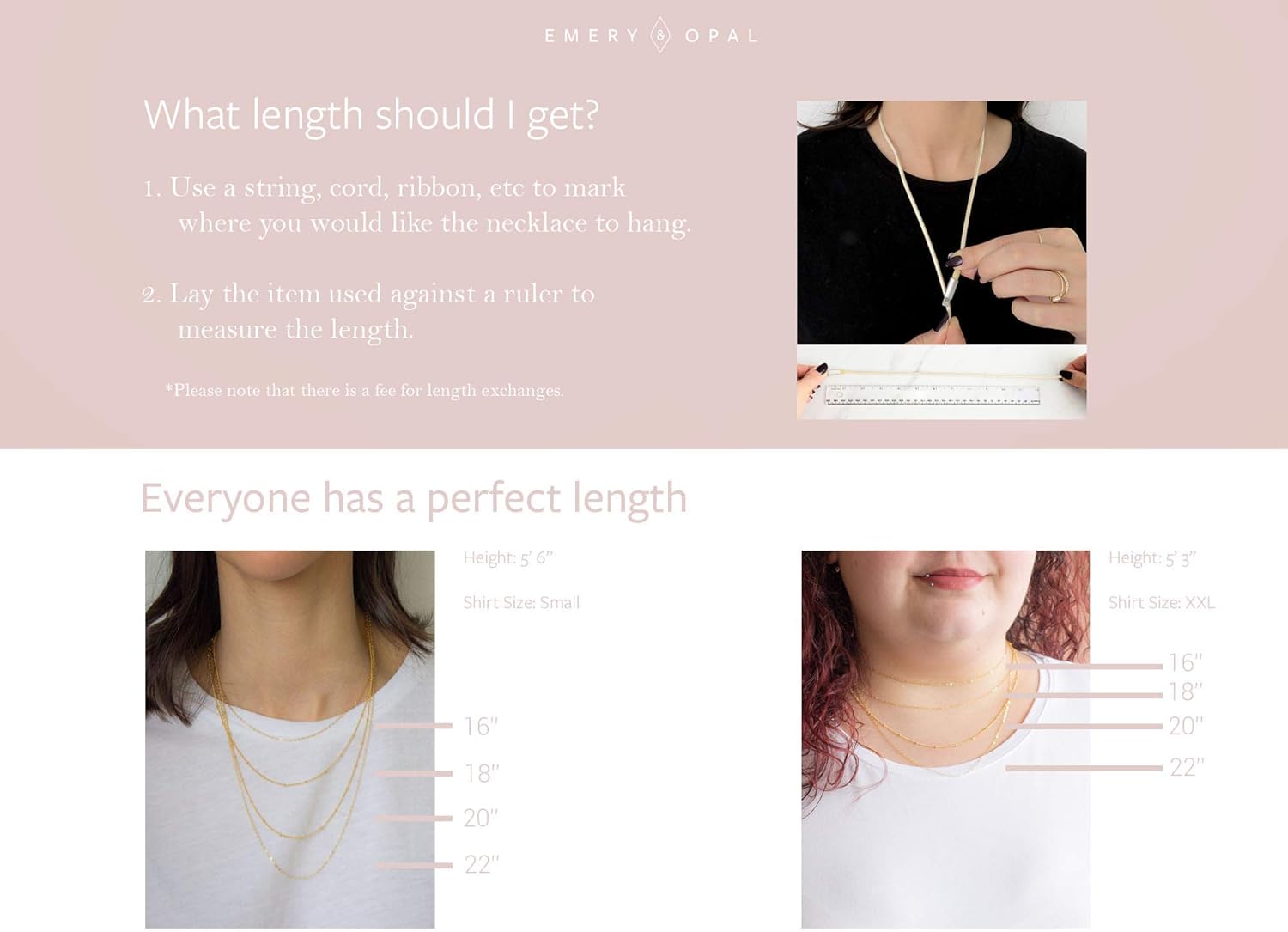Open the left model's layered necklace photo

[x=290, y=739]
